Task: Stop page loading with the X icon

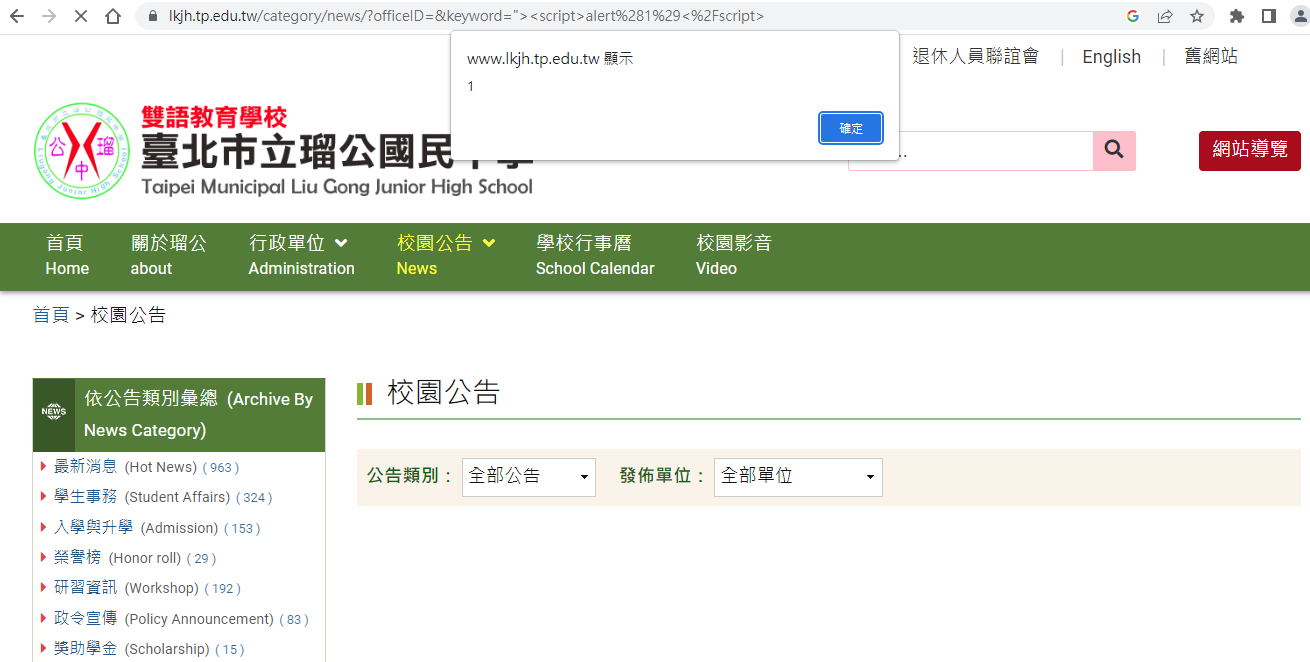Action: pyautogui.click(x=81, y=16)
